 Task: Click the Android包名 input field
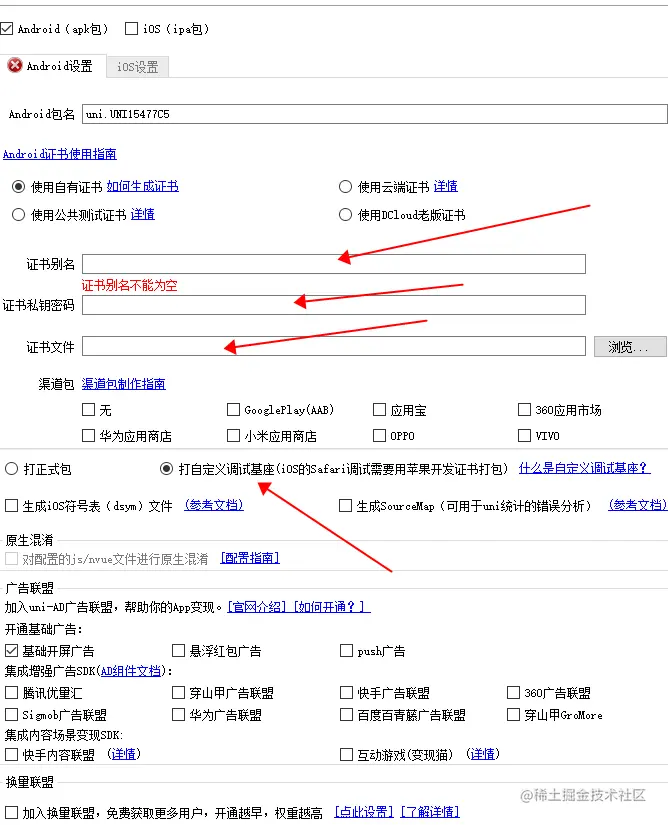click(375, 114)
